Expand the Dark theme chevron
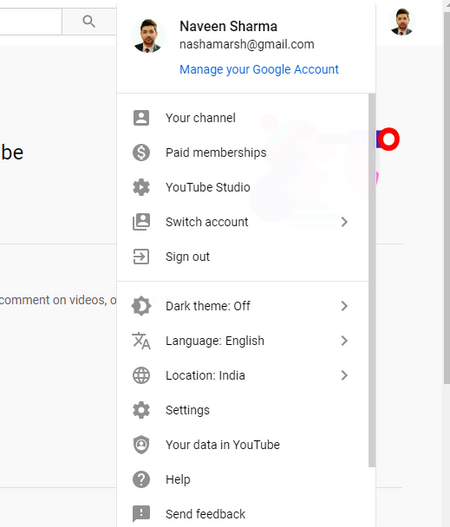The width and height of the screenshot is (450, 527). (344, 306)
